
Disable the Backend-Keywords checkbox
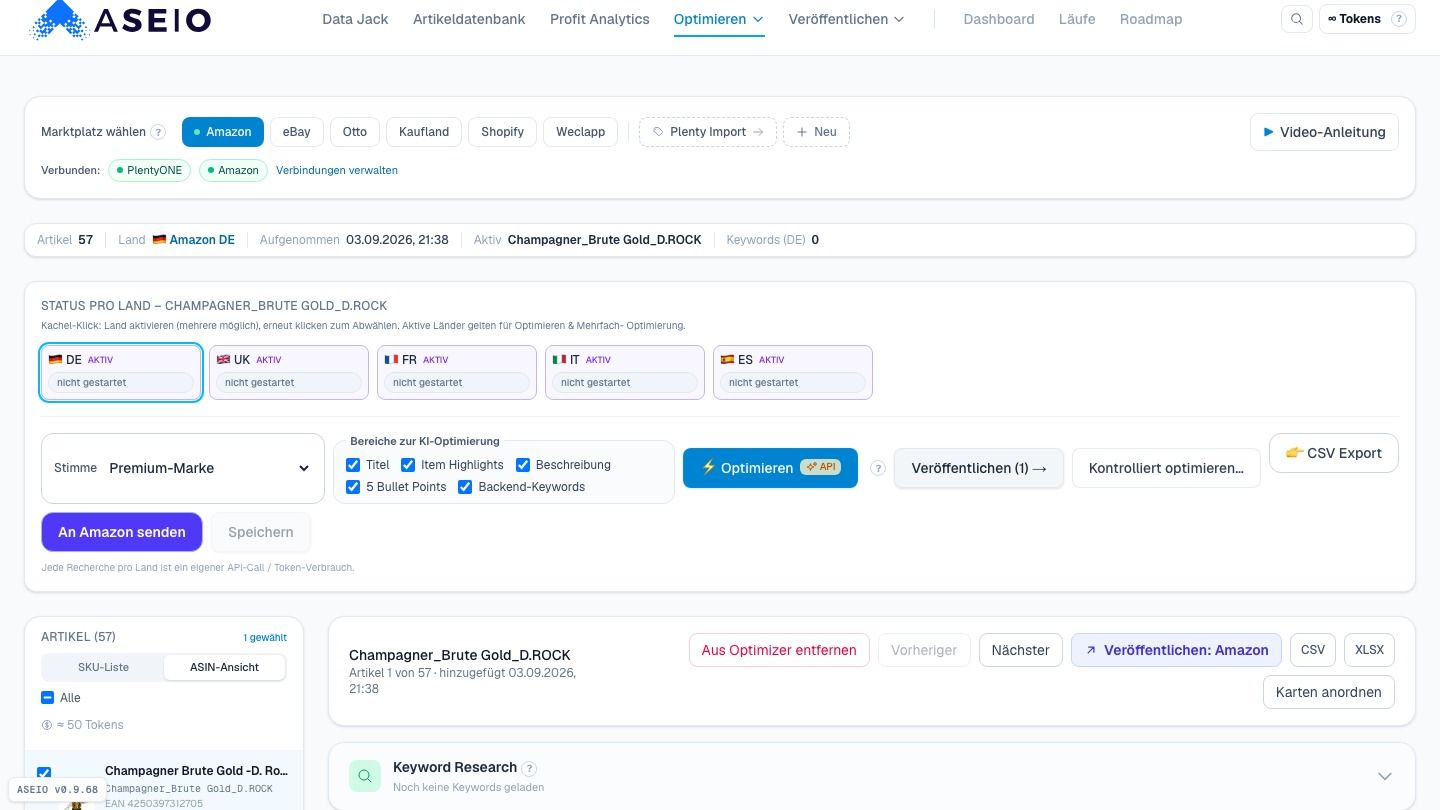tap(465, 487)
